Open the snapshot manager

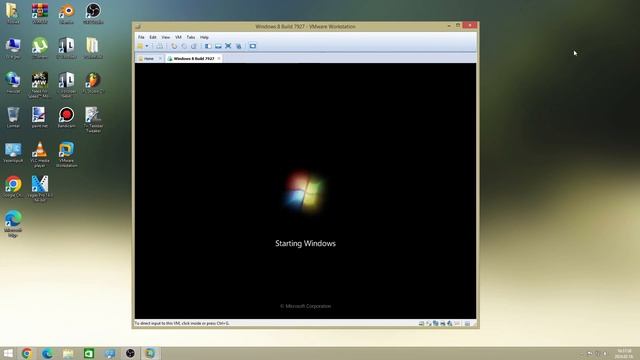coord(194,46)
